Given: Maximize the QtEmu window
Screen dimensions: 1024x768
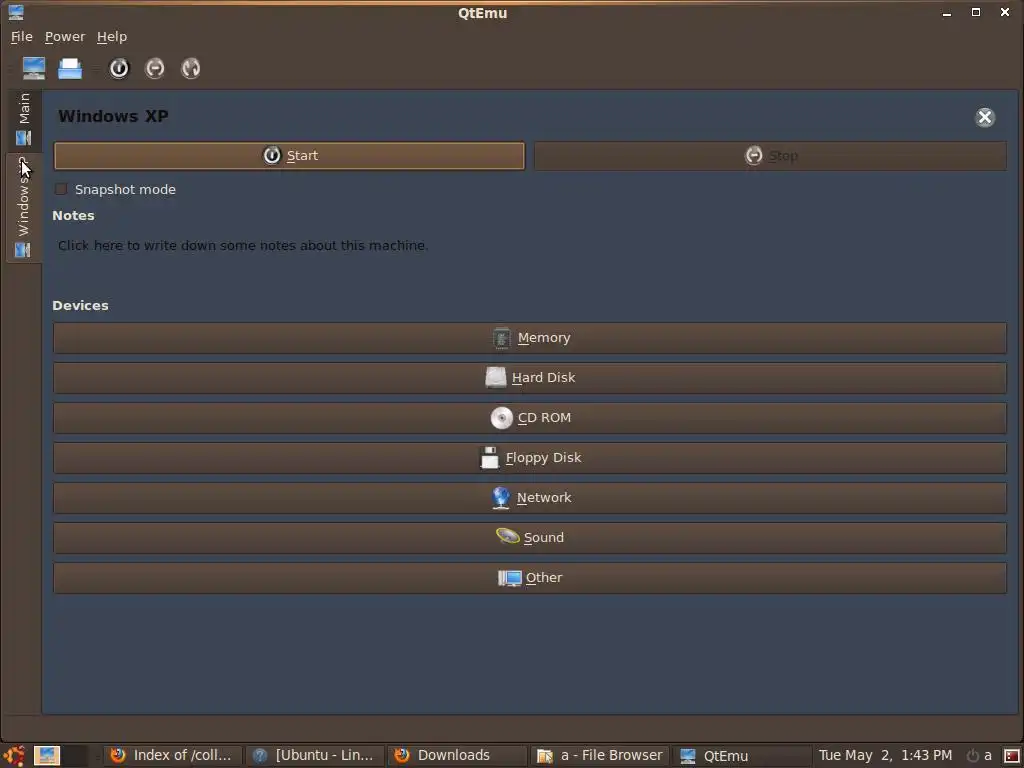Looking at the screenshot, I should (976, 12).
